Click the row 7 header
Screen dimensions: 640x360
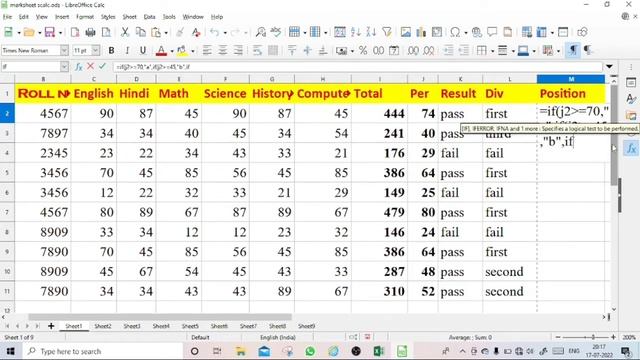pyautogui.click(x=7, y=212)
